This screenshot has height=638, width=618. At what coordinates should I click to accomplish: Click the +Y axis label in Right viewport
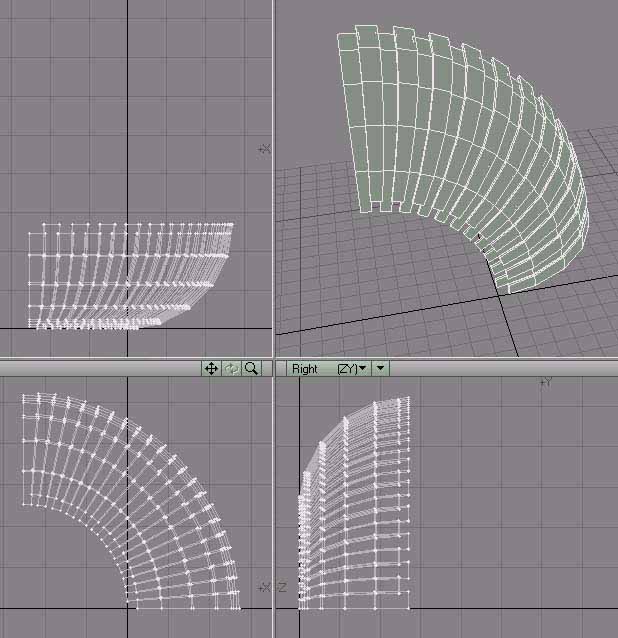[x=546, y=382]
